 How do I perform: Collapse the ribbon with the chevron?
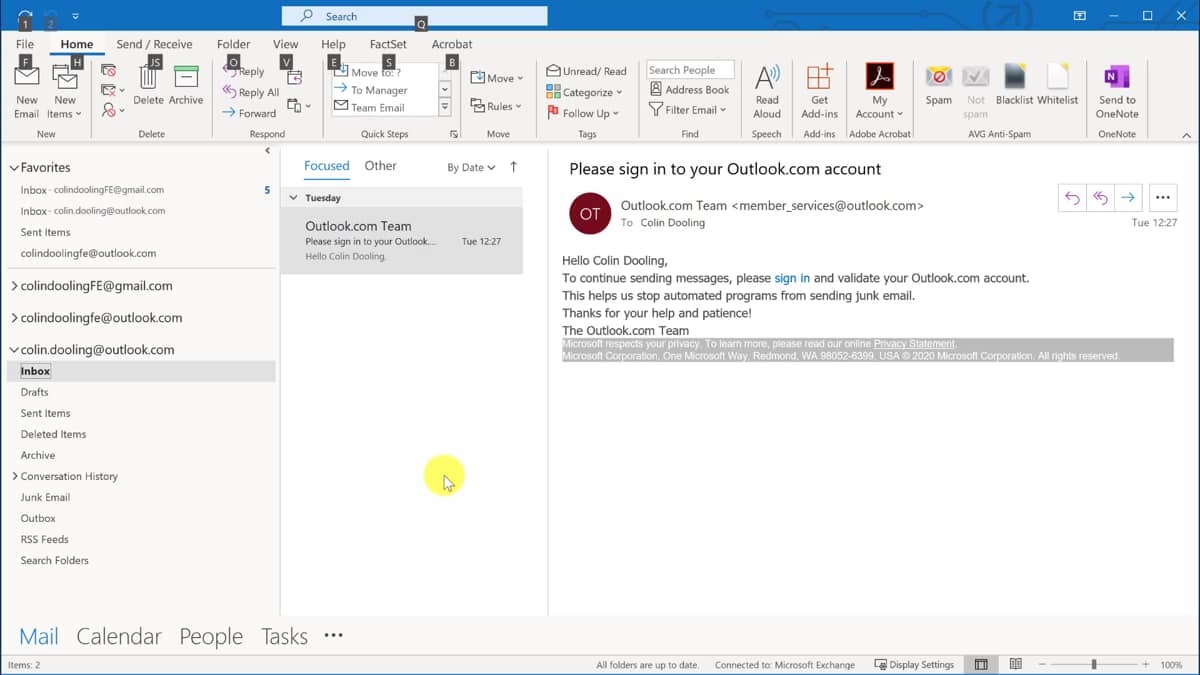1187,135
